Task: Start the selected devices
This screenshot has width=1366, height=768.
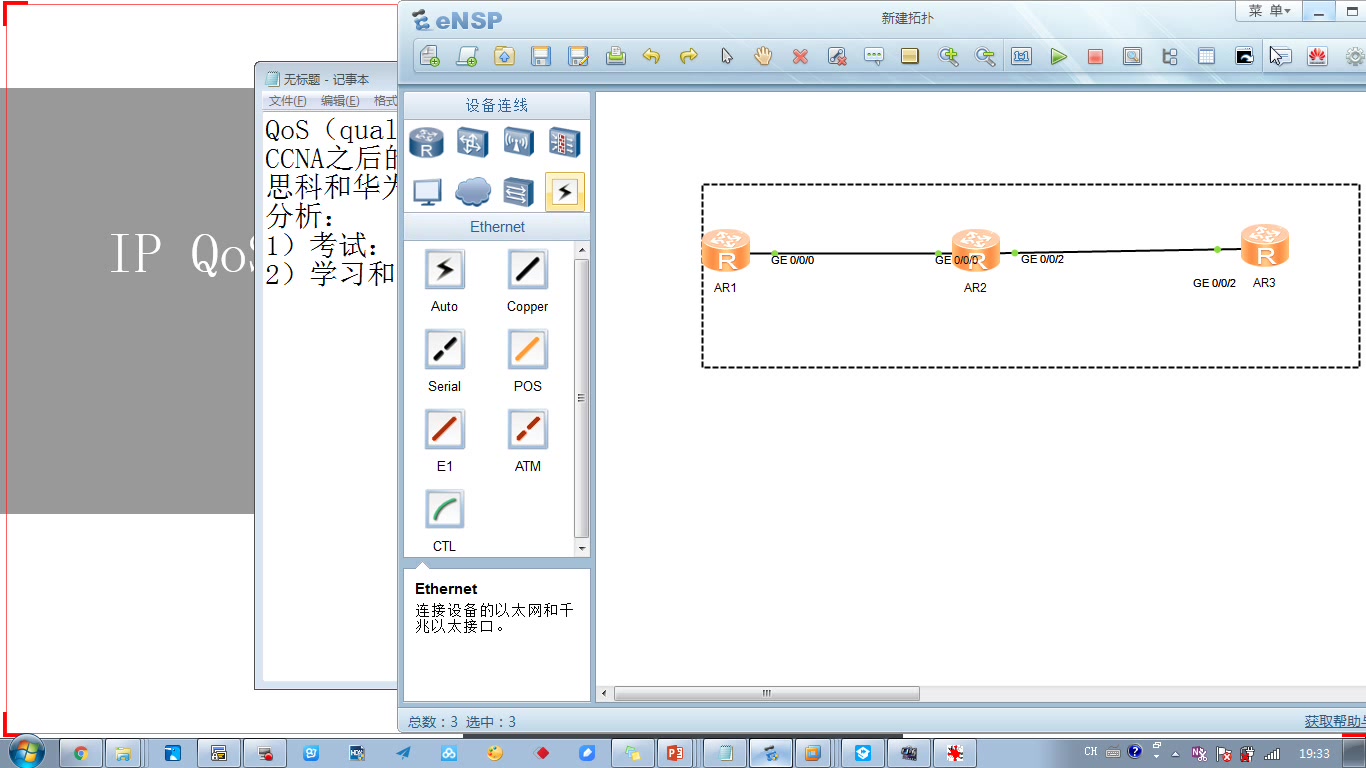Action: point(1058,57)
